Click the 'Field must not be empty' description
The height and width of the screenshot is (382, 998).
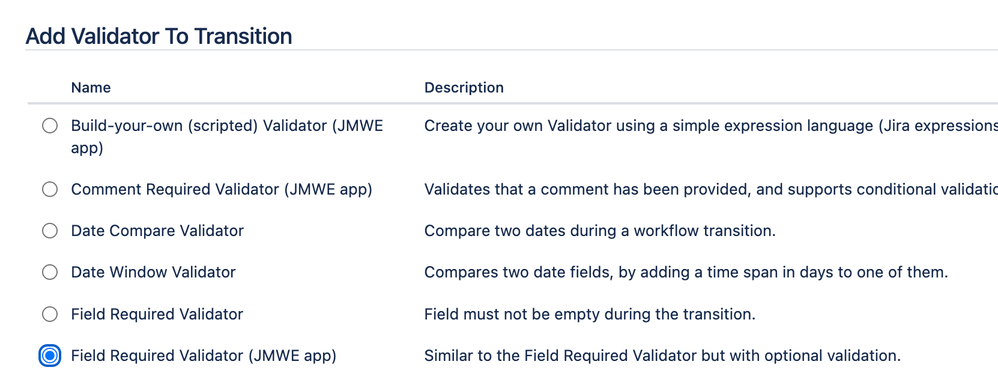pyautogui.click(x=590, y=314)
